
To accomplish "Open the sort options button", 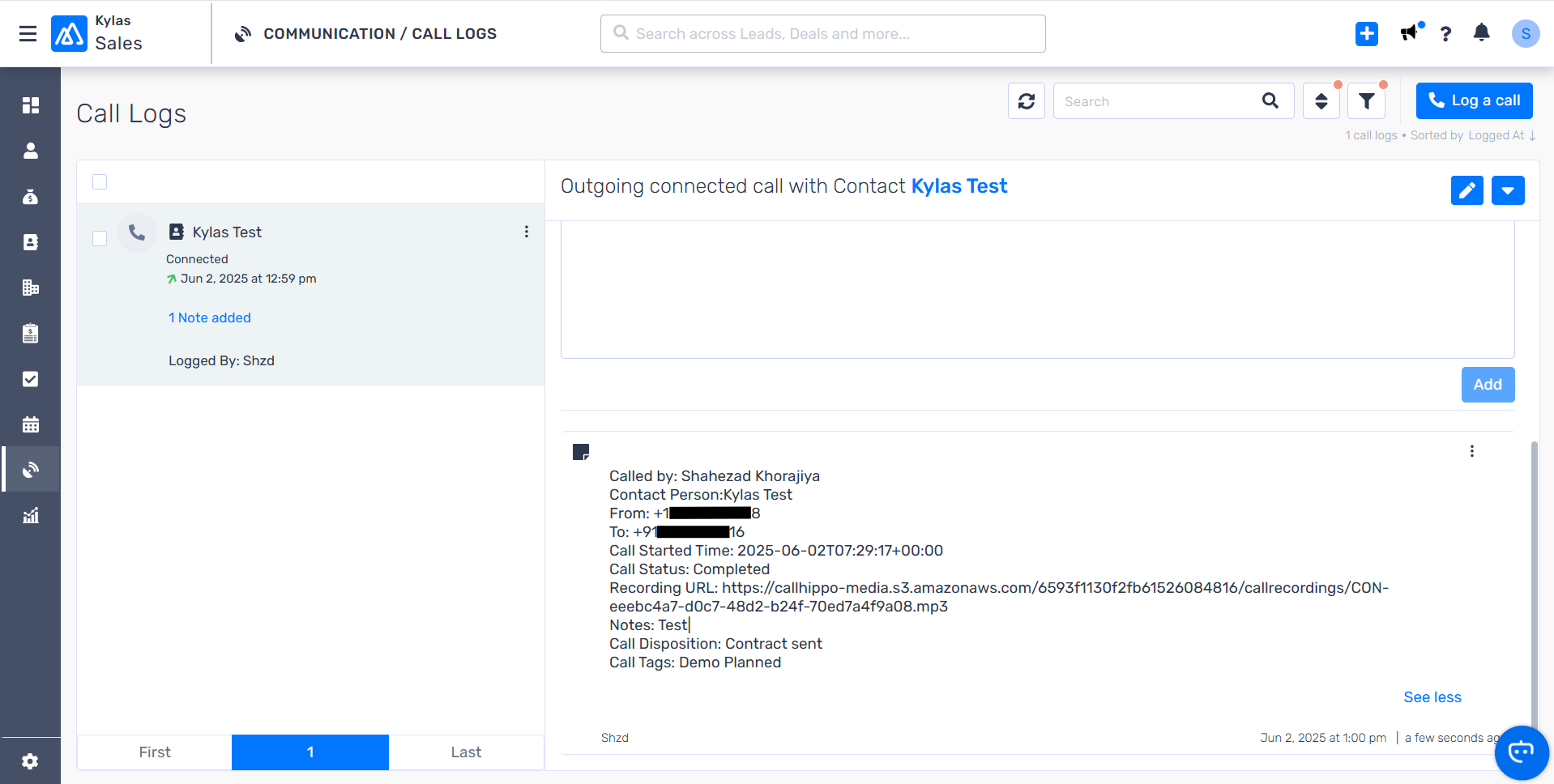I will 1321,101.
